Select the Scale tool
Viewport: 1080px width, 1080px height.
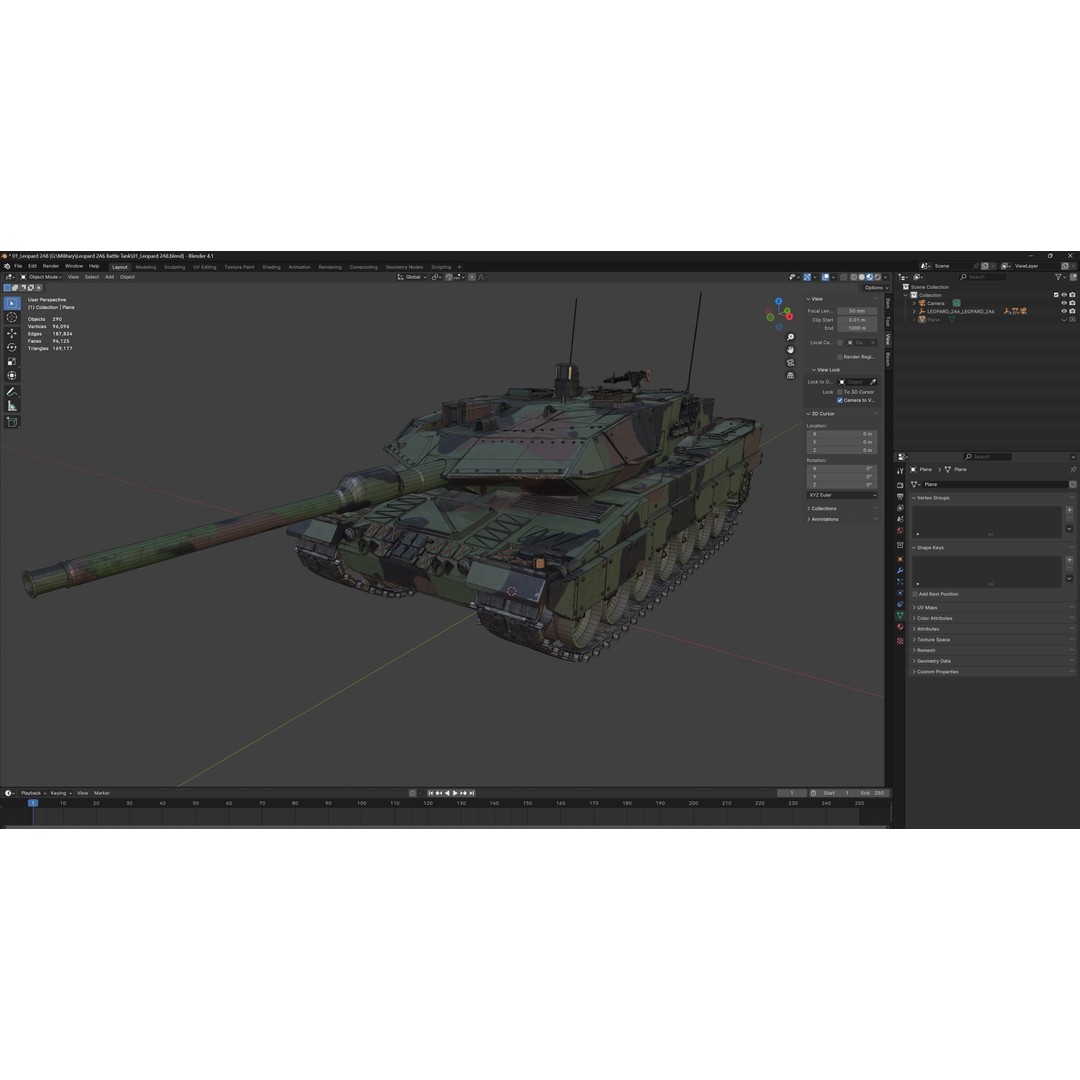[12, 360]
